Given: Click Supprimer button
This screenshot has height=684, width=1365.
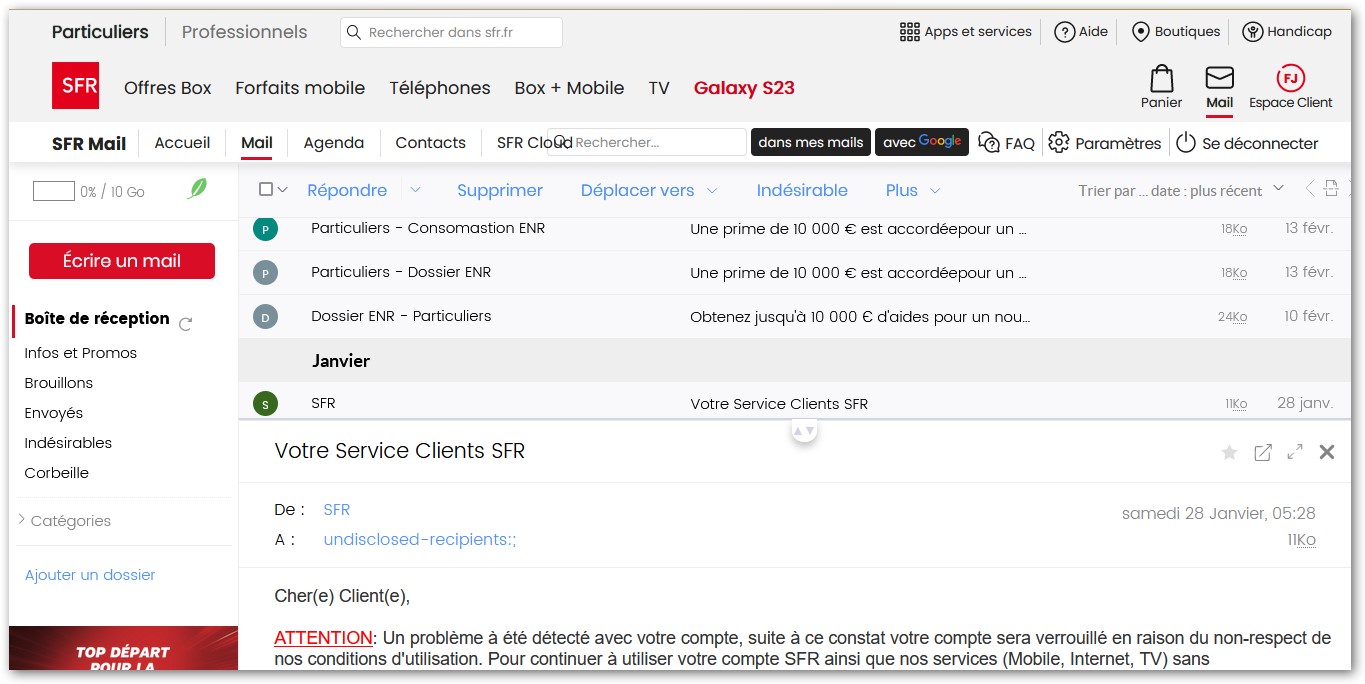Looking at the screenshot, I should pos(500,190).
